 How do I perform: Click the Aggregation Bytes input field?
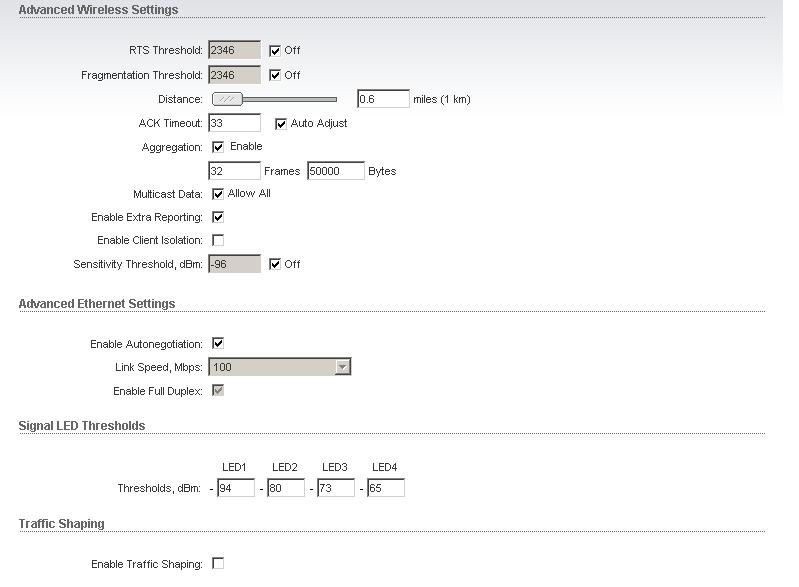tap(335, 171)
